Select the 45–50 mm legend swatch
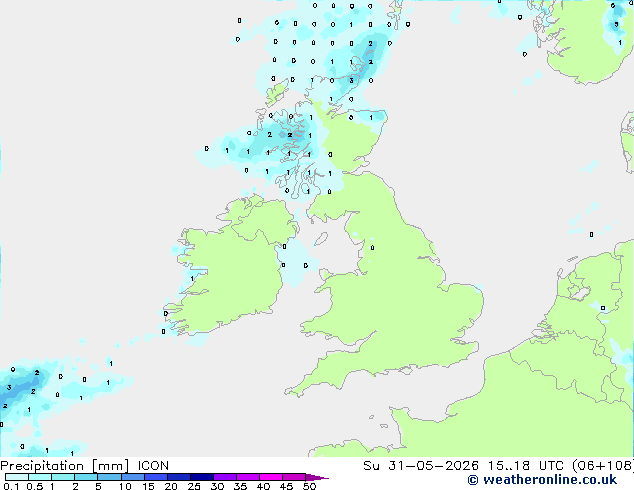This screenshot has height=490, width=634. point(294,477)
